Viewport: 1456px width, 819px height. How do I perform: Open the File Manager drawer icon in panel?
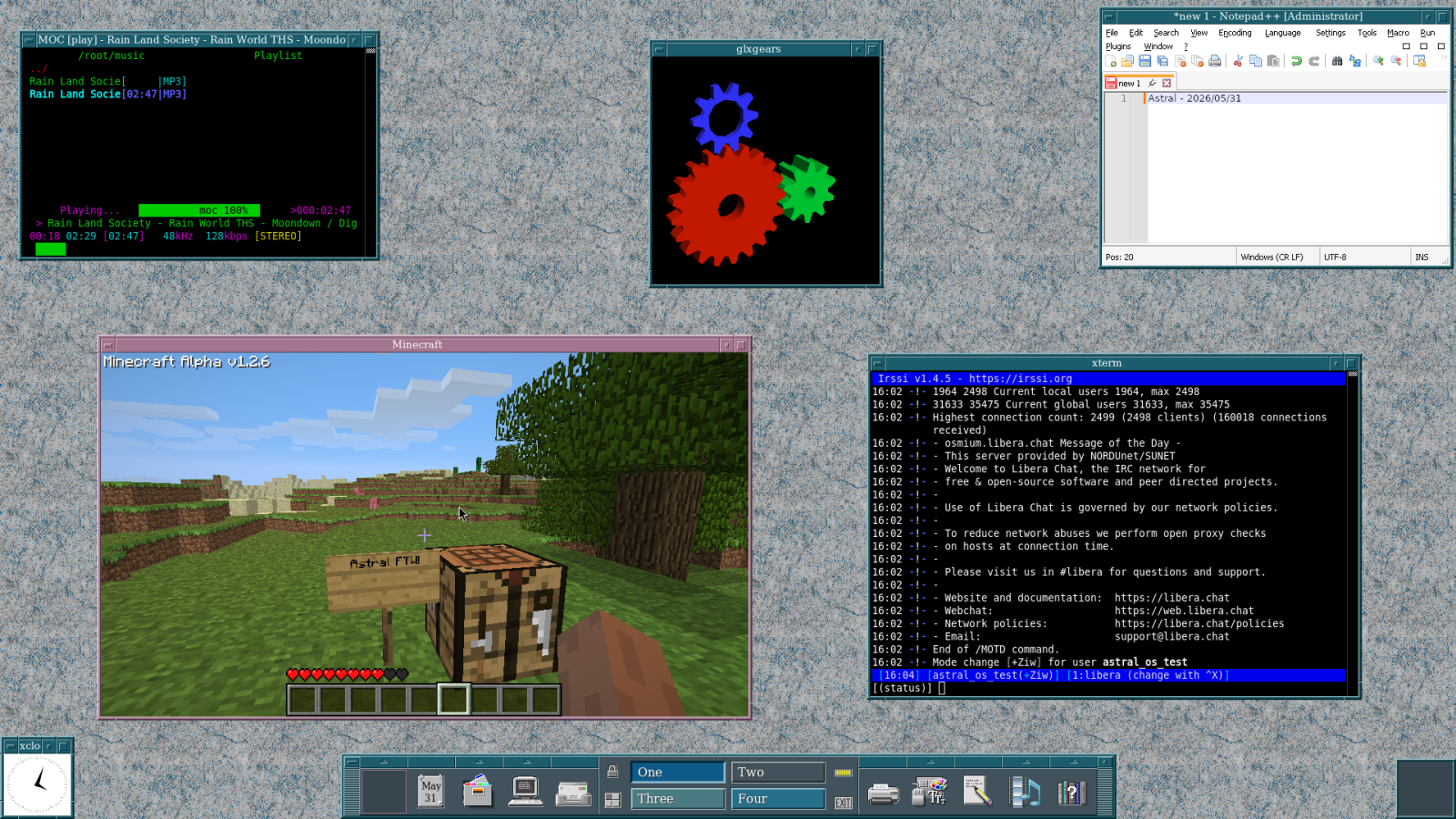point(478,791)
